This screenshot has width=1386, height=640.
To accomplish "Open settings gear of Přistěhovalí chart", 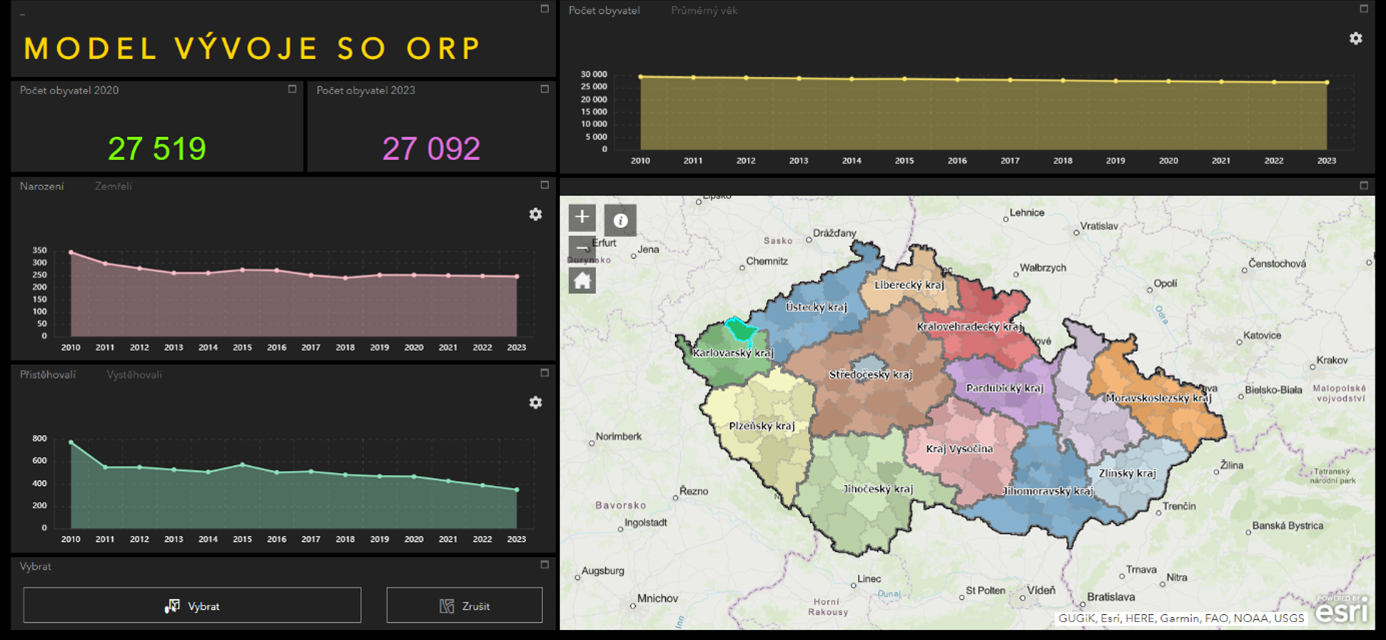I will (x=535, y=402).
